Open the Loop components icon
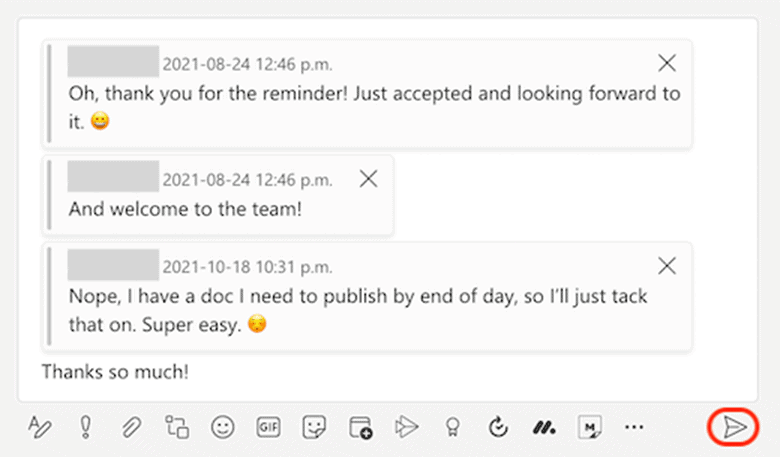The image size is (780, 457). 177,427
